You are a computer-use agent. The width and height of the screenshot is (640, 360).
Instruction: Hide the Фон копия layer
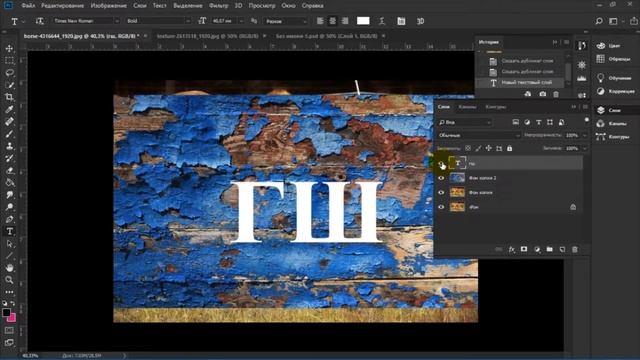point(441,192)
